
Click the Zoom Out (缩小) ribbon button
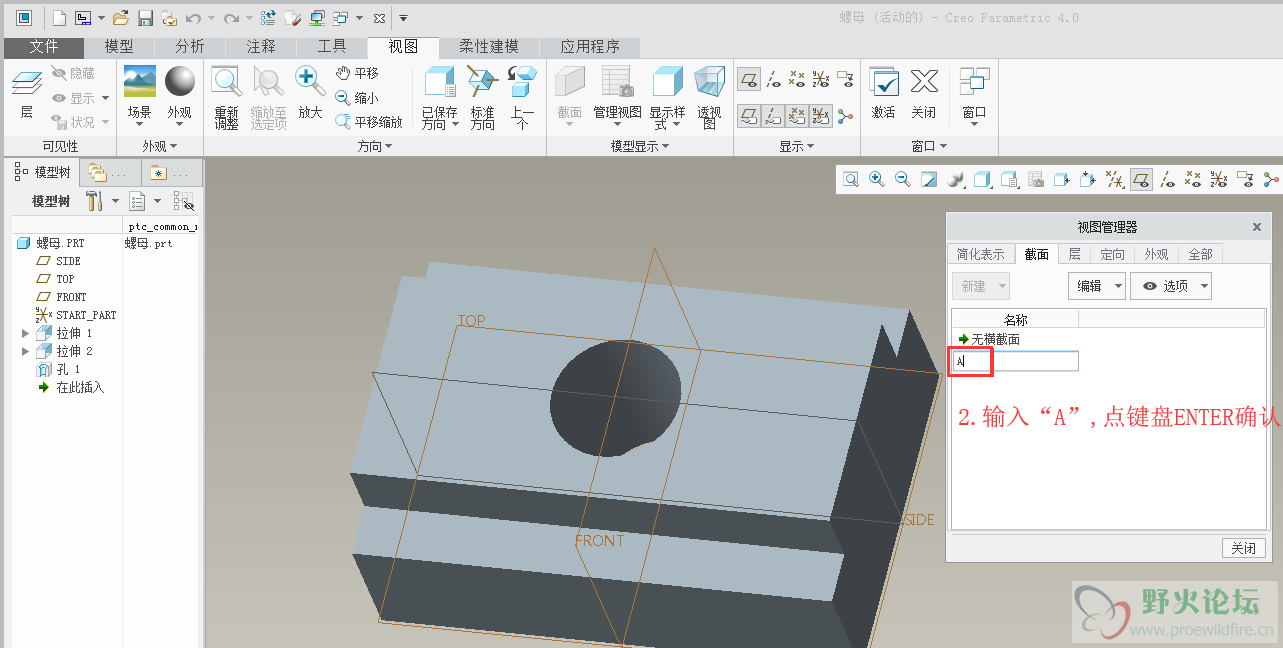tap(357, 98)
